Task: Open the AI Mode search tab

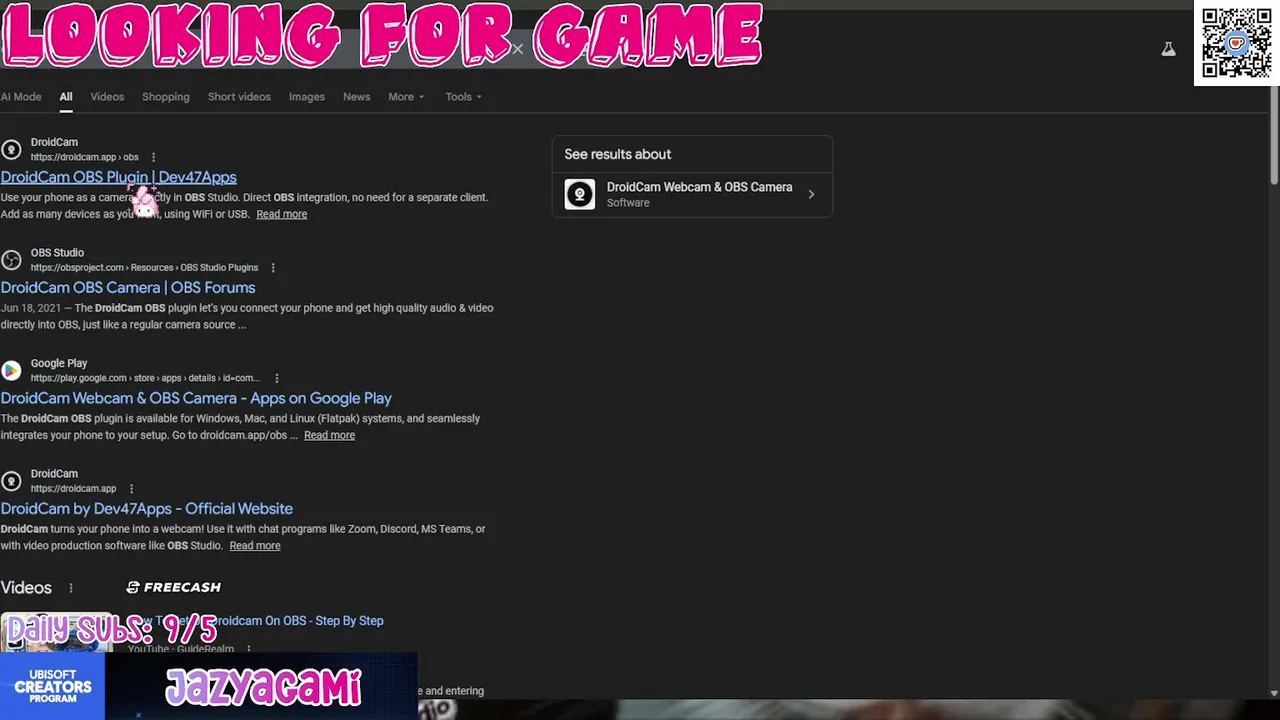Action: (x=21, y=97)
